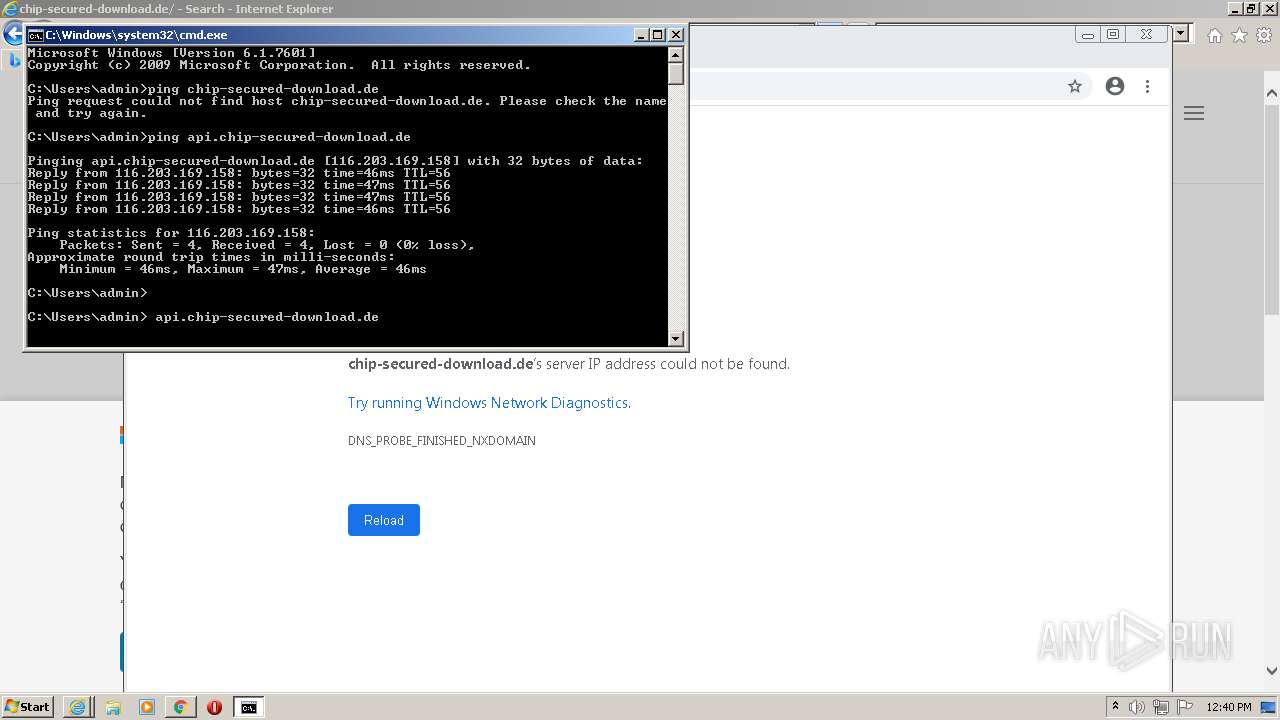
Task: Close the cmd.exe window
Action: coord(676,35)
